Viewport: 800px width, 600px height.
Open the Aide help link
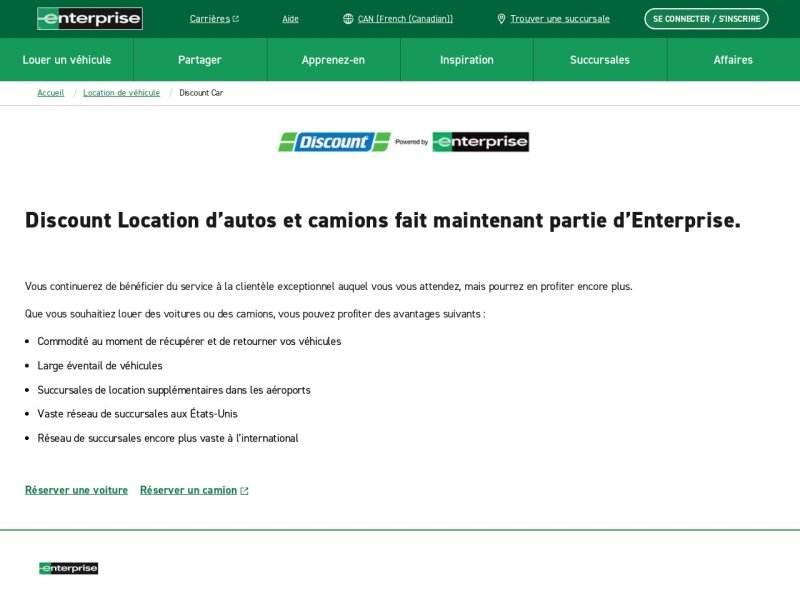tap(290, 19)
